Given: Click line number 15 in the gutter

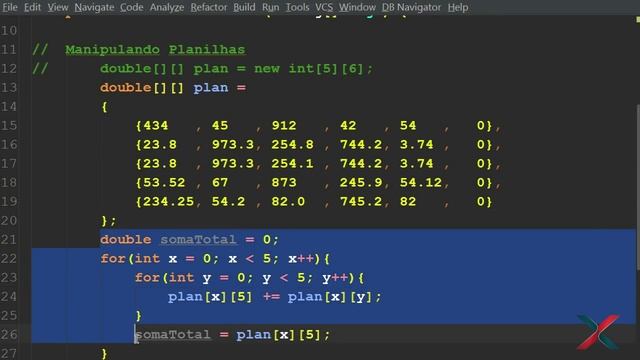Looking at the screenshot, I should (x=9, y=126).
